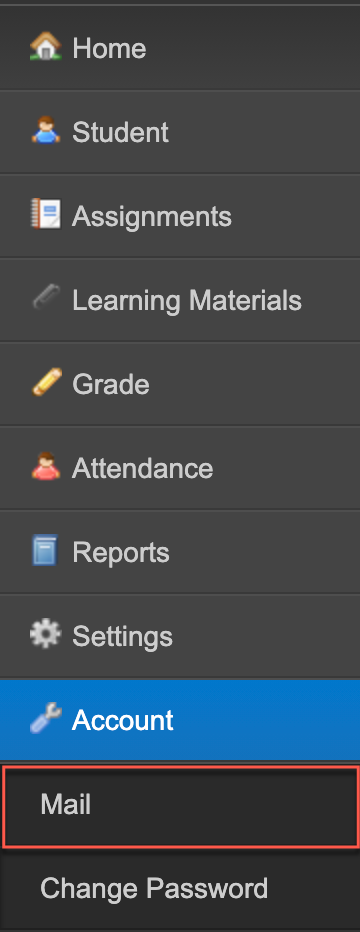Open the Home menu item
This screenshot has height=932, width=360.
180,48
